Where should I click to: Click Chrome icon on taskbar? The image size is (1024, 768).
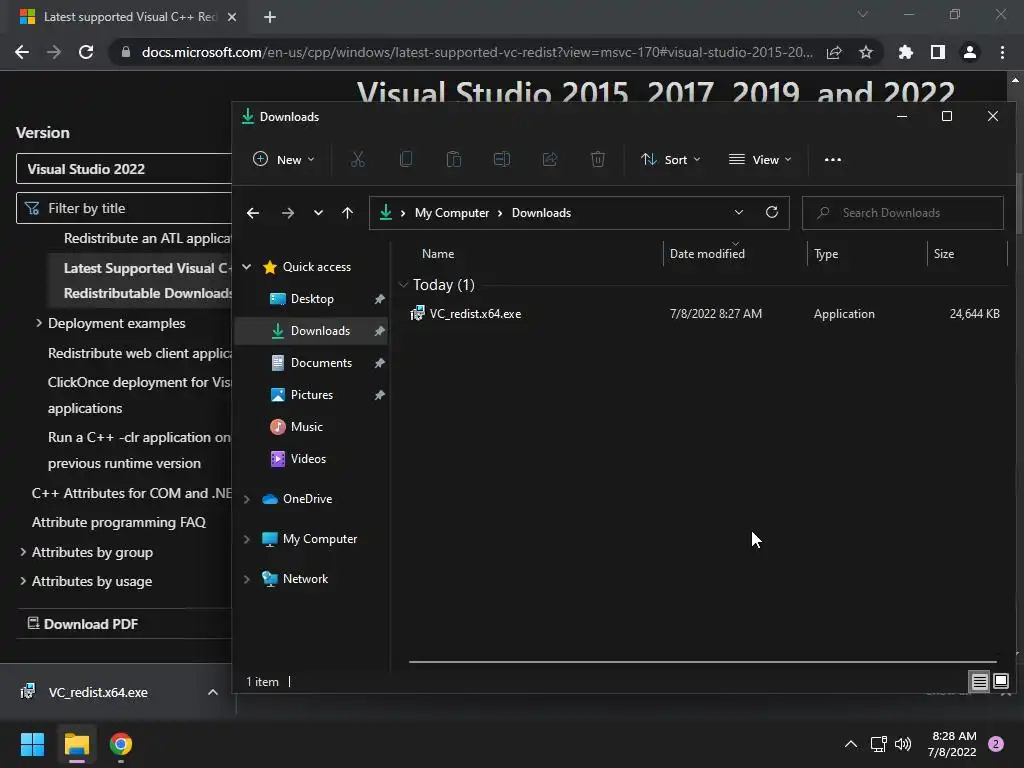(121, 744)
